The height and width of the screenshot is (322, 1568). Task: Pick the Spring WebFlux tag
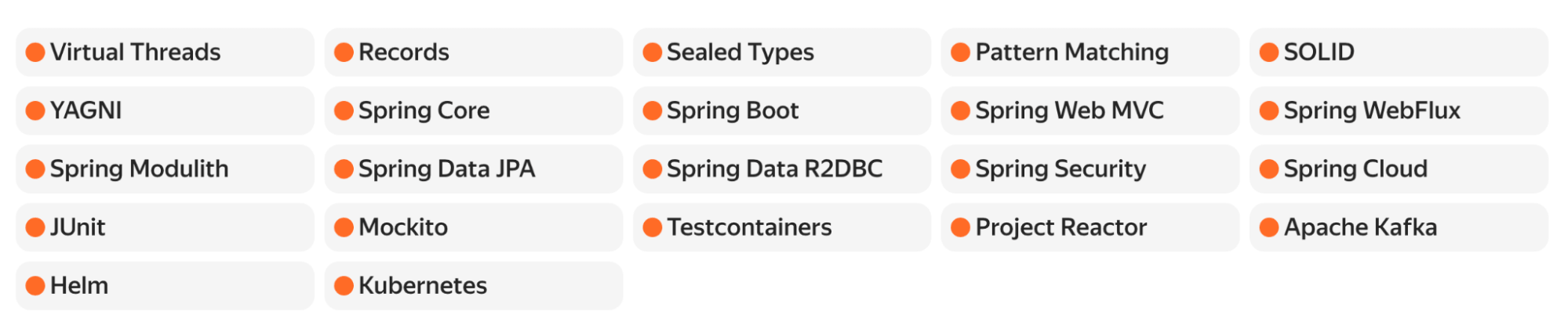[1399, 110]
